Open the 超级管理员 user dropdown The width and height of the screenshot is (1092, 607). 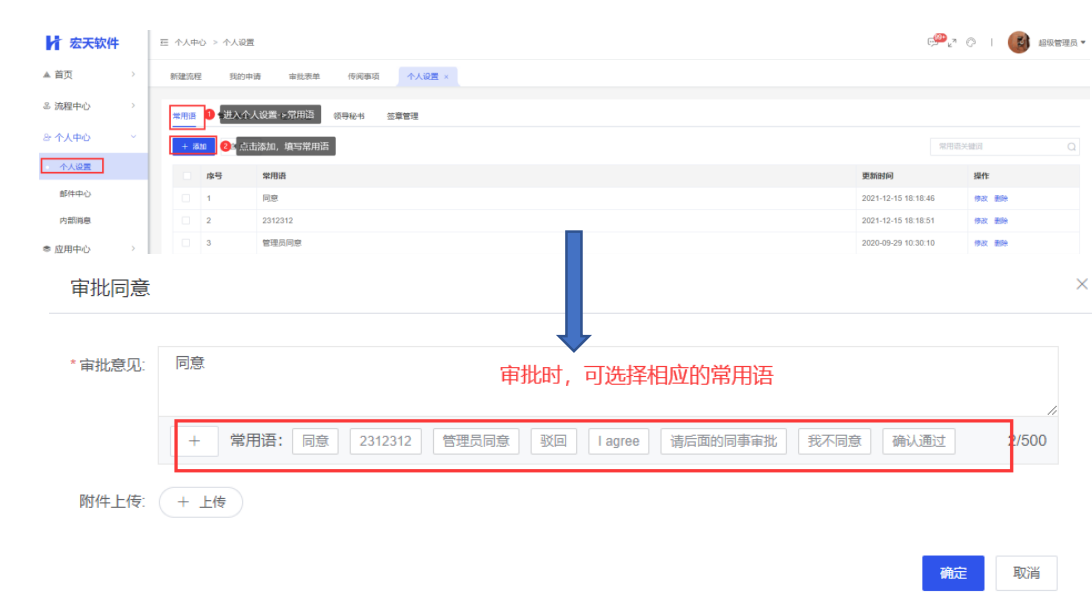pyautogui.click(x=1061, y=42)
